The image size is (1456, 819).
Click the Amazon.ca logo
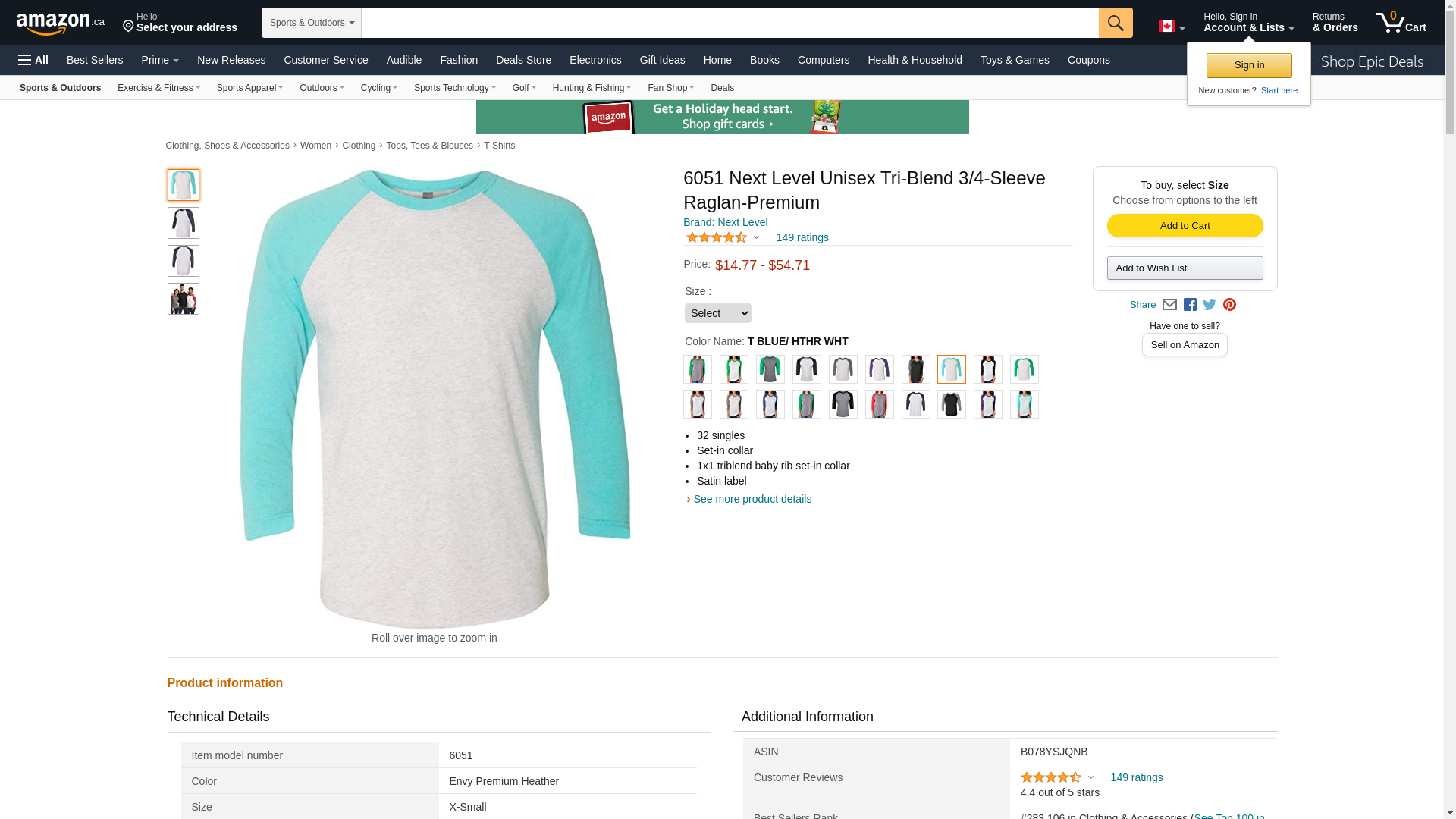(60, 24)
